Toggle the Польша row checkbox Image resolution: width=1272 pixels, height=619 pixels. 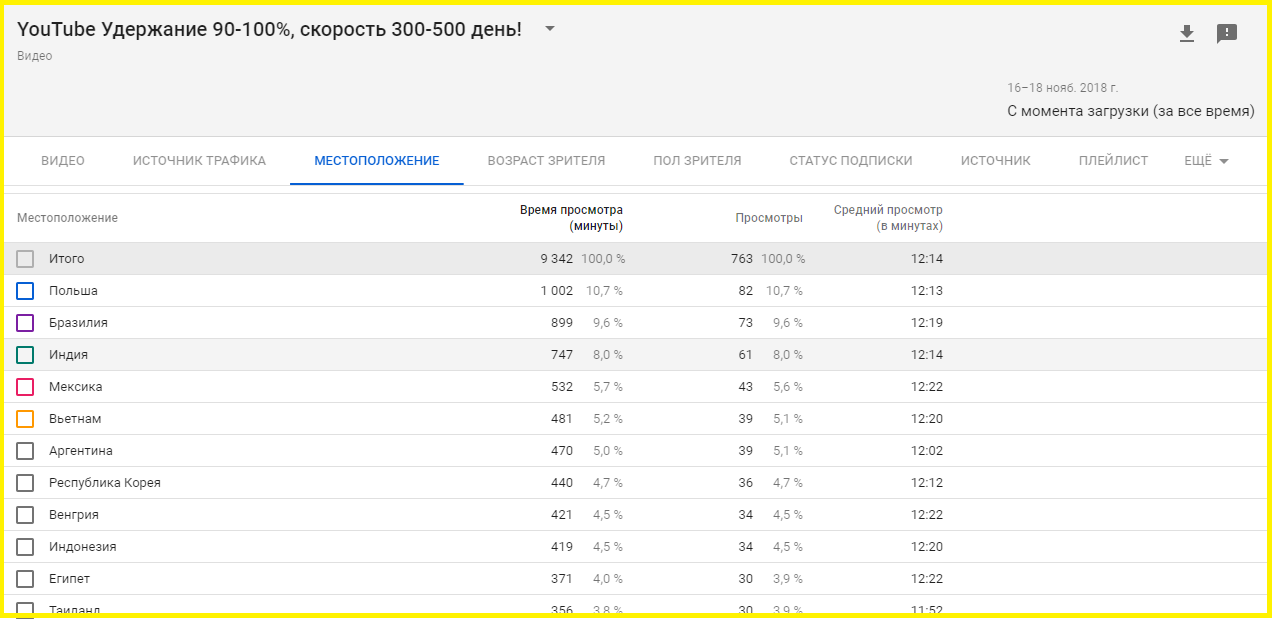pyautogui.click(x=25, y=291)
